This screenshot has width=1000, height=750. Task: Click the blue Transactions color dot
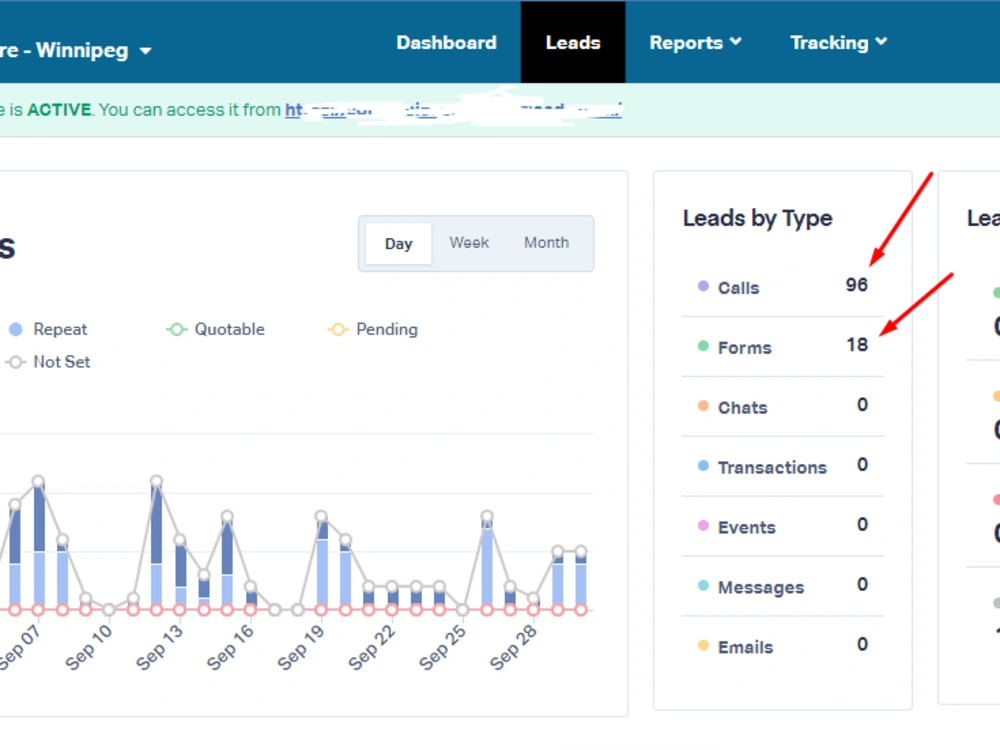(x=703, y=466)
